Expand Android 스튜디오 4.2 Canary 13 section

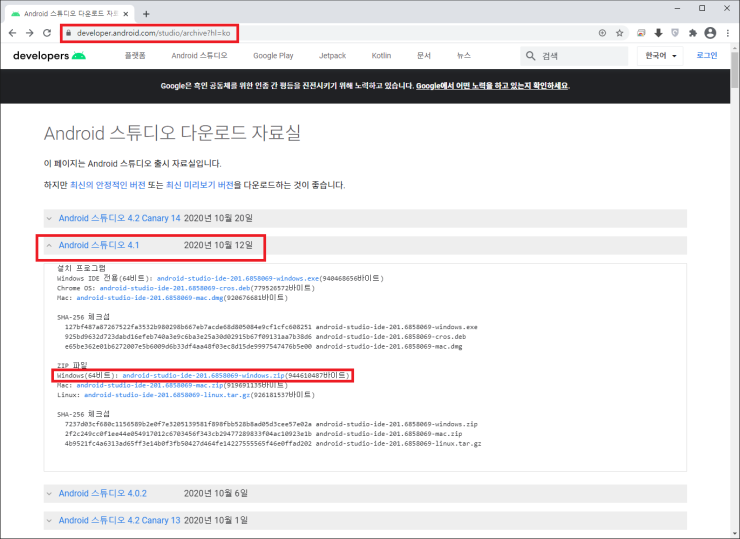119,520
